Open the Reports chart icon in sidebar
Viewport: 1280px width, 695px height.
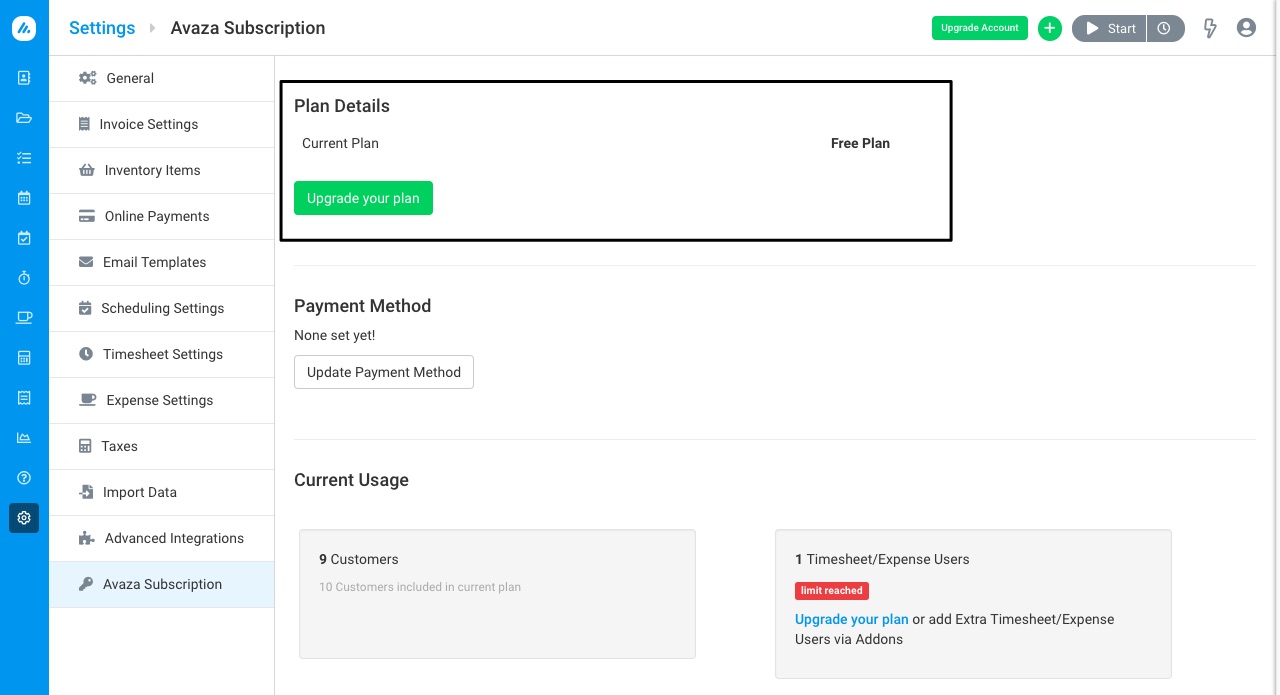point(24,438)
